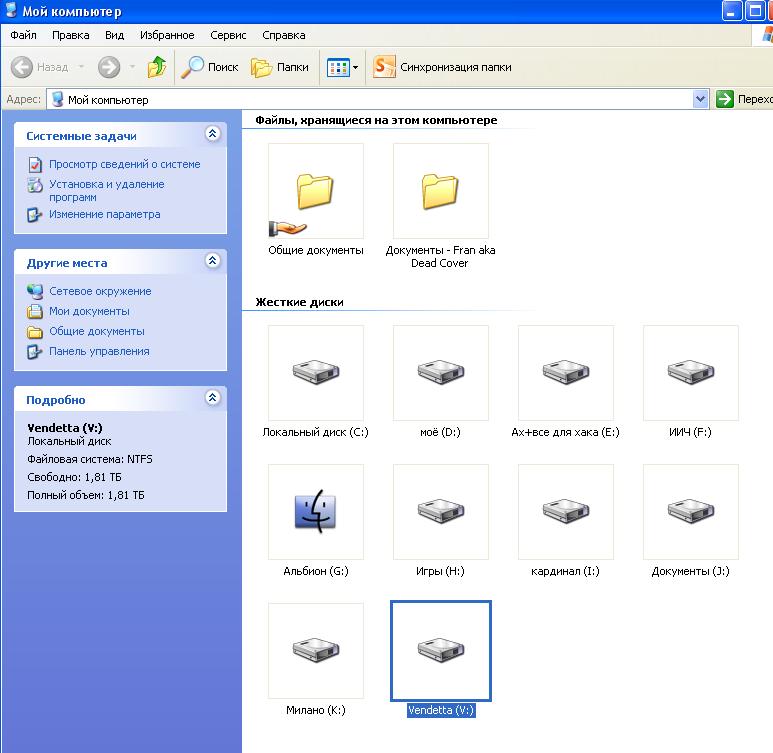Screen dimensions: 773x753
Task: Open Back button history dropdown arrow
Action: tap(81, 67)
